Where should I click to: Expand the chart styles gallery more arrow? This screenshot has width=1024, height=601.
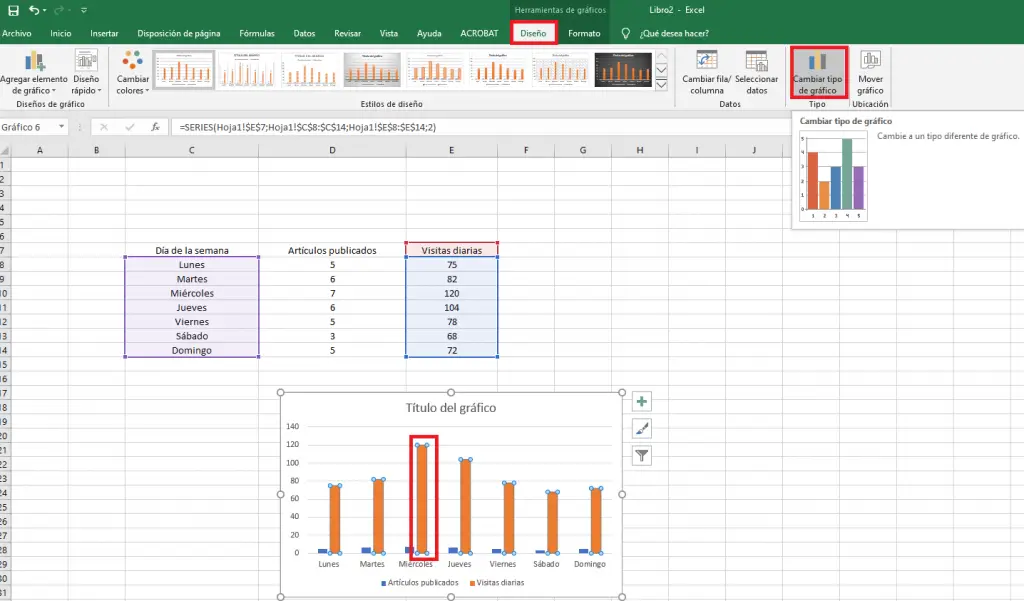pos(661,83)
